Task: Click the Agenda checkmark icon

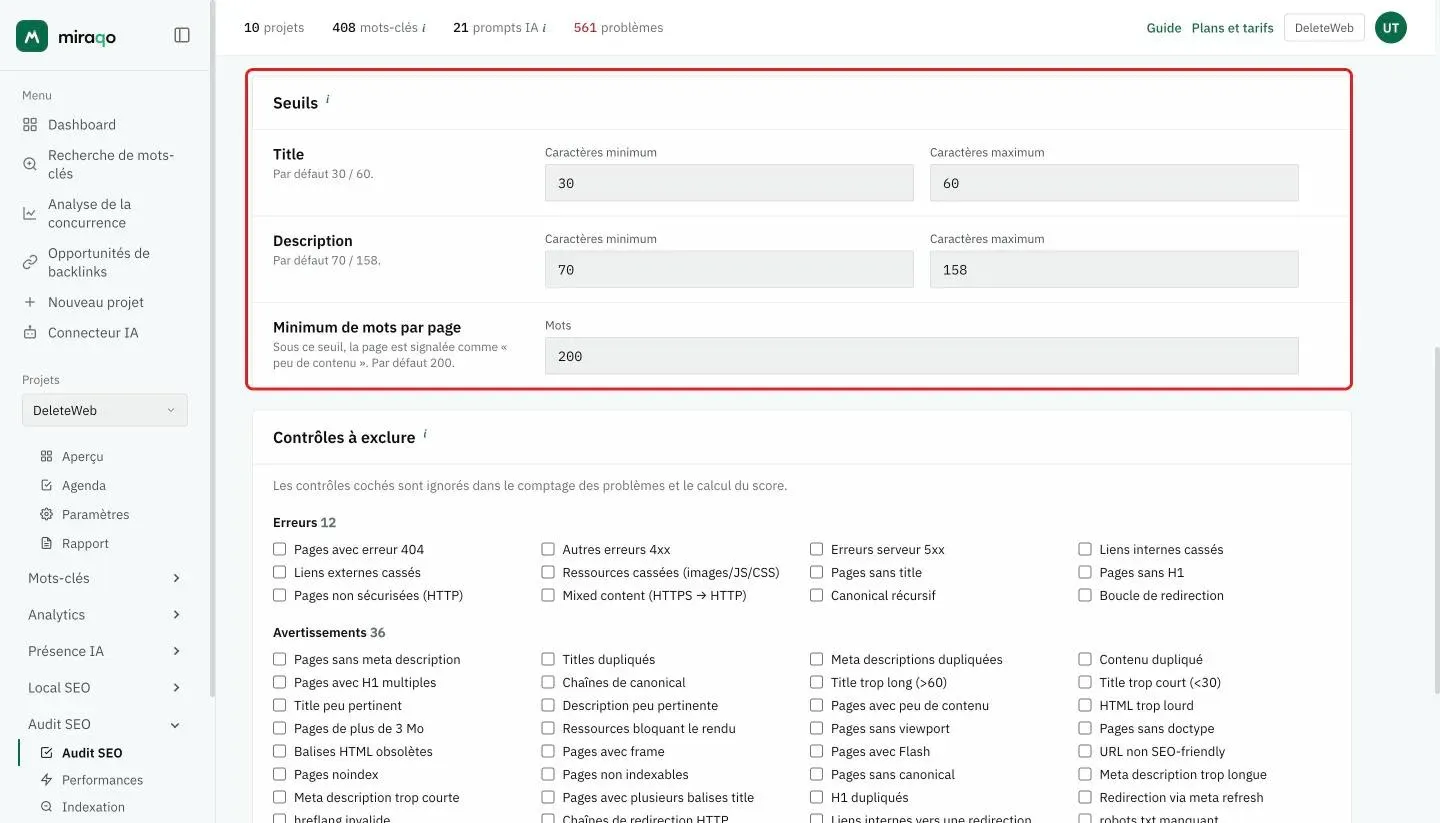Action: pyautogui.click(x=46, y=485)
